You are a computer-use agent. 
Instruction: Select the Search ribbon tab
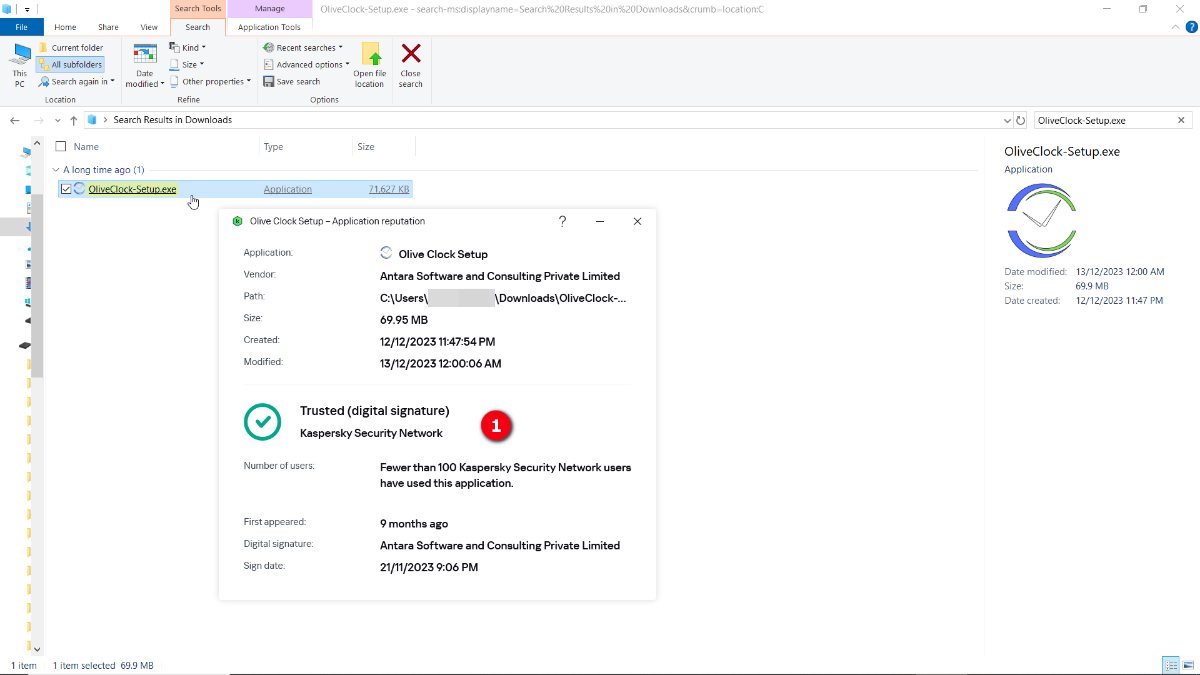198,27
